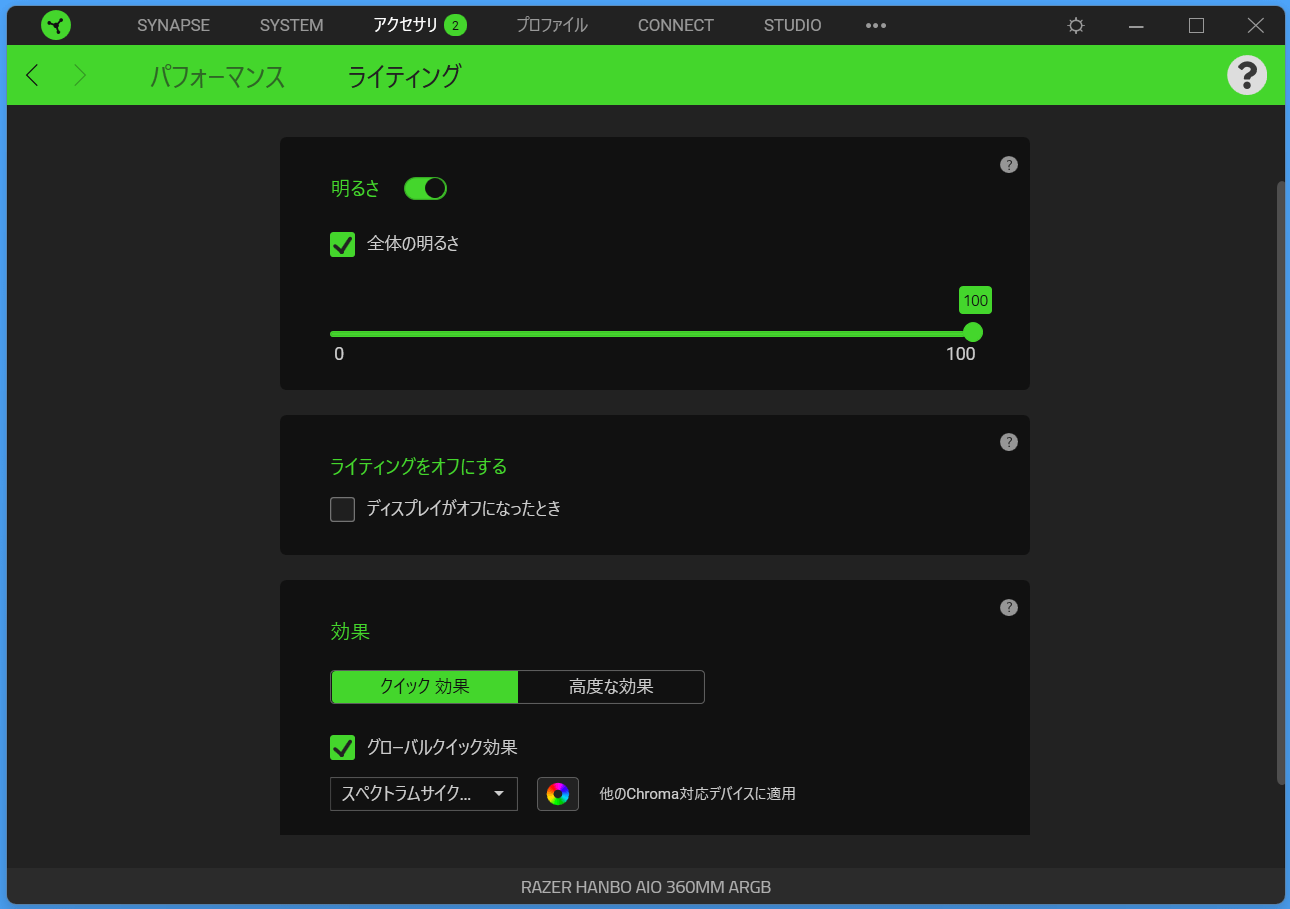
Task: Close the Razer Synapse window
Action: 1256,26
